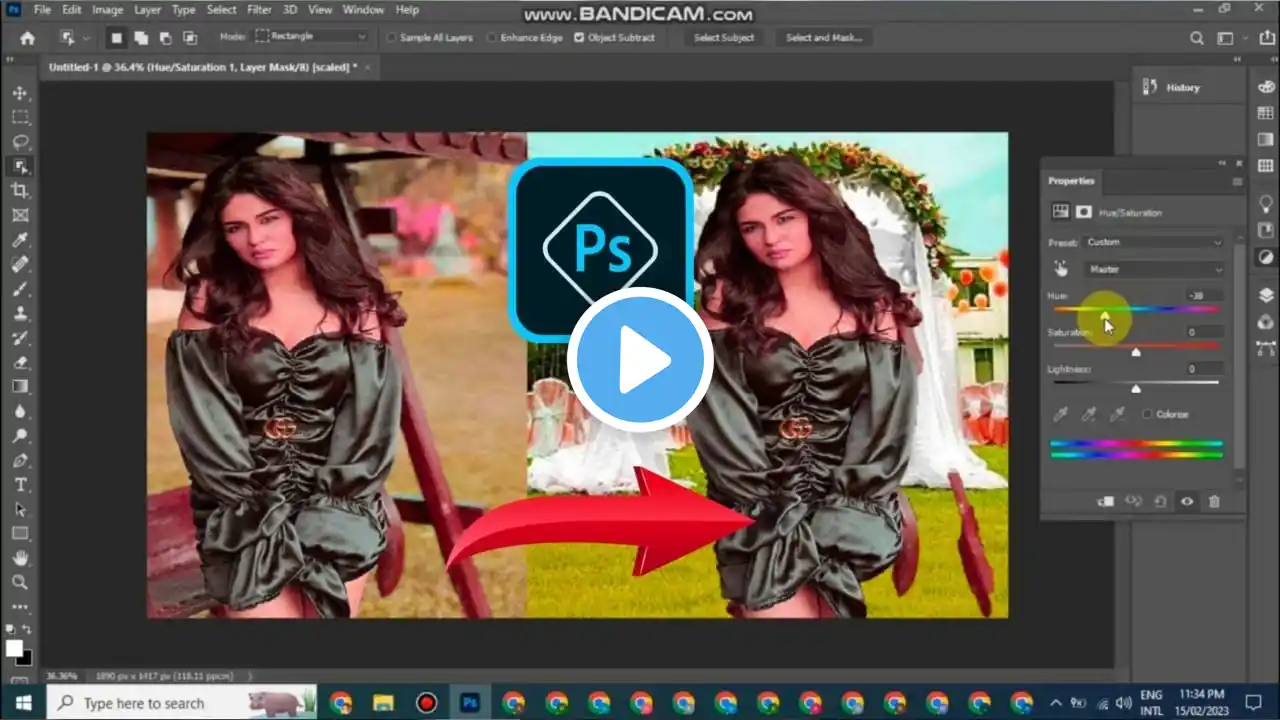Choose Subtract from selection mode button
The height and width of the screenshot is (720, 1280).
click(x=165, y=38)
